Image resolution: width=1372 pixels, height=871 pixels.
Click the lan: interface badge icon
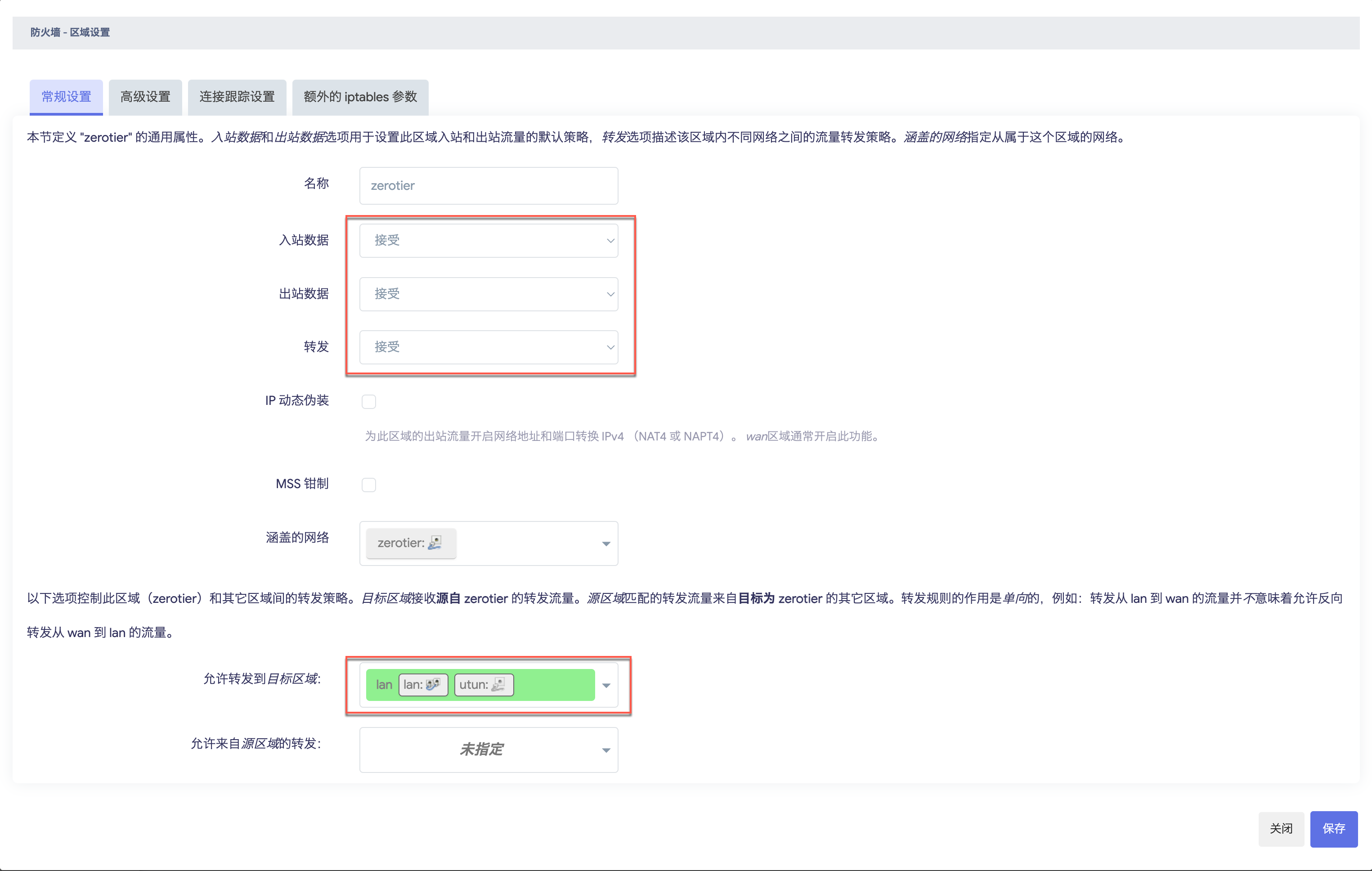tap(433, 685)
